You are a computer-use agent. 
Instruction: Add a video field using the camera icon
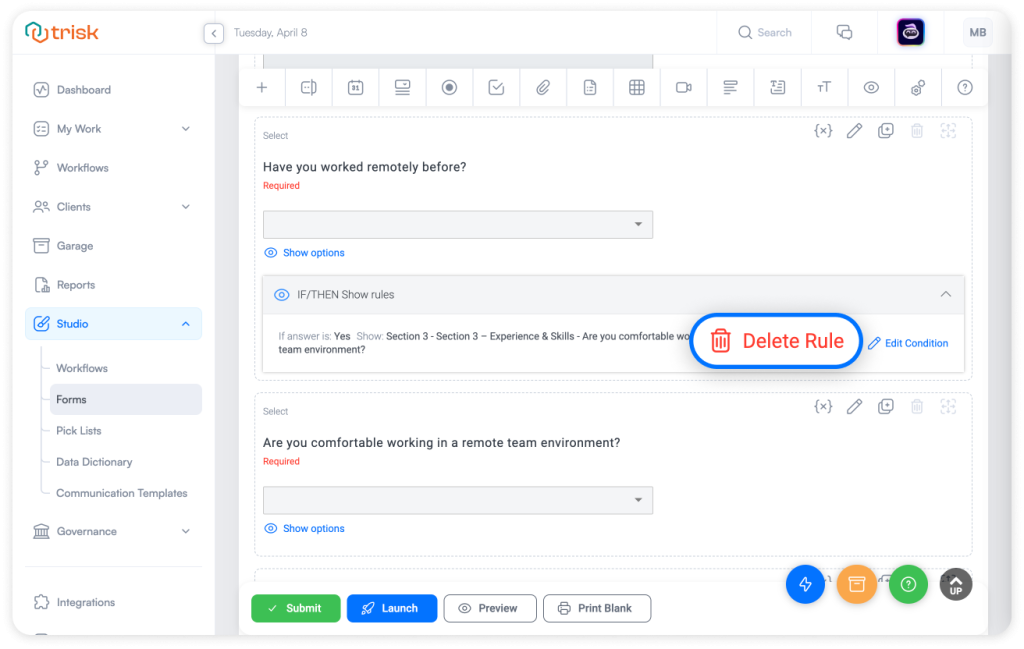[684, 88]
